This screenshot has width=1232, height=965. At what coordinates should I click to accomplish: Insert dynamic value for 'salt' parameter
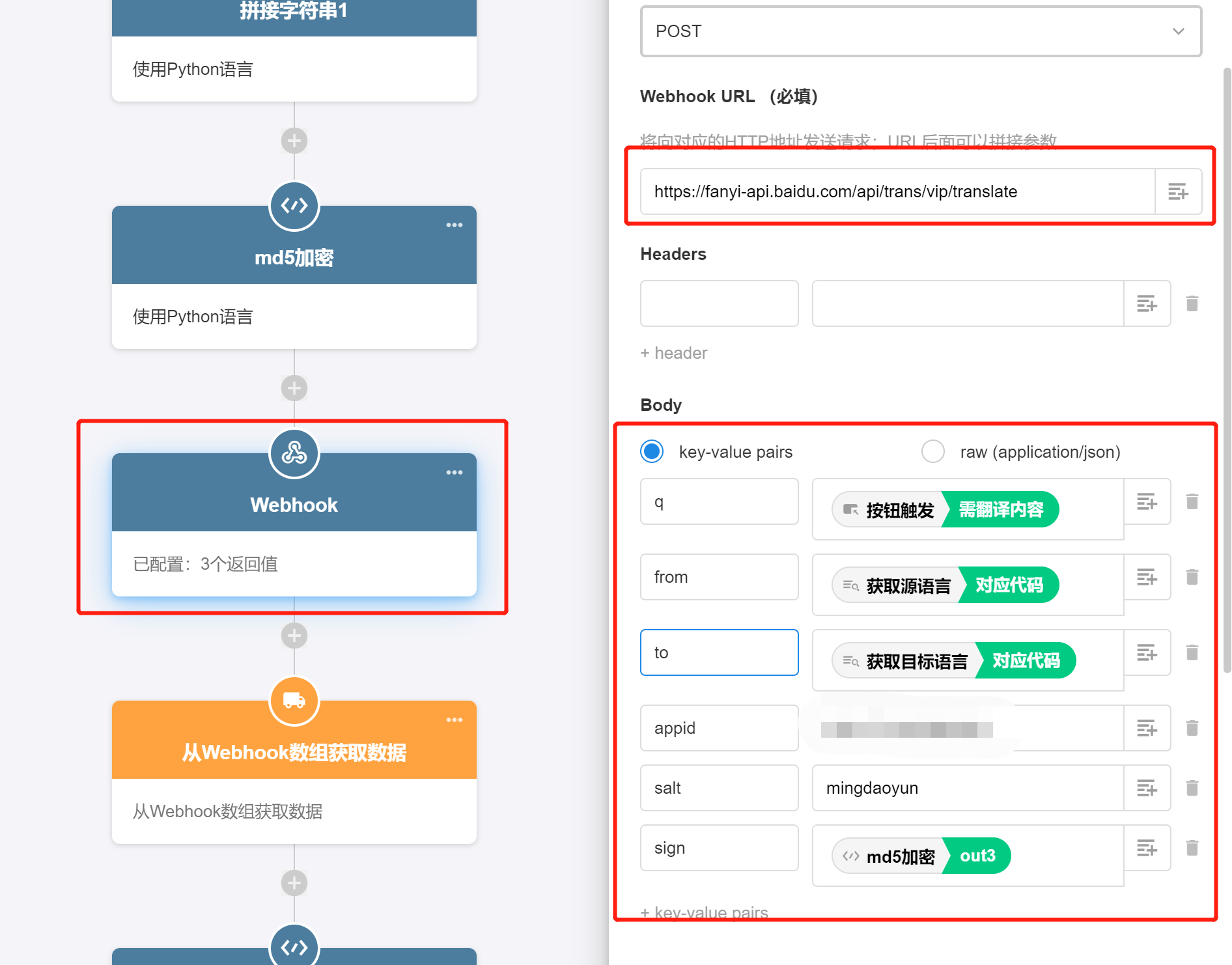[x=1147, y=788]
